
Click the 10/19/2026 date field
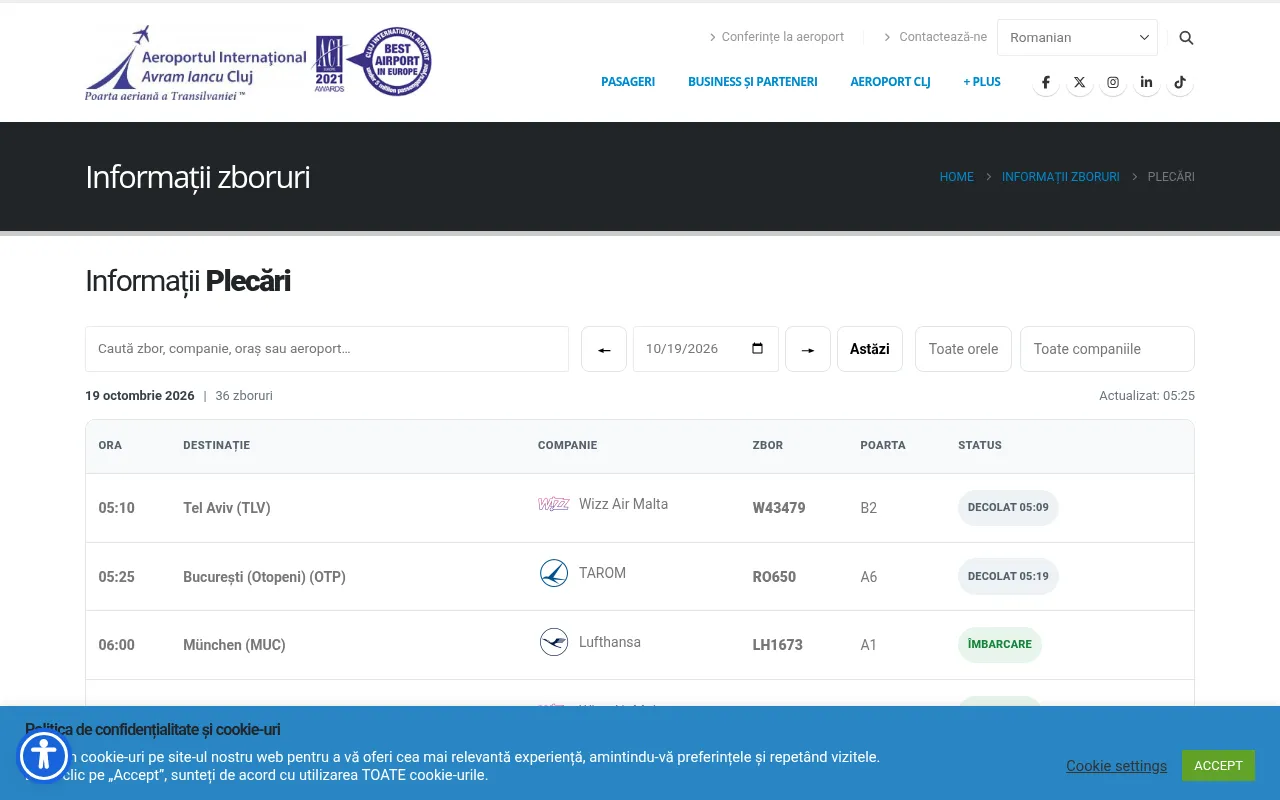coord(706,349)
